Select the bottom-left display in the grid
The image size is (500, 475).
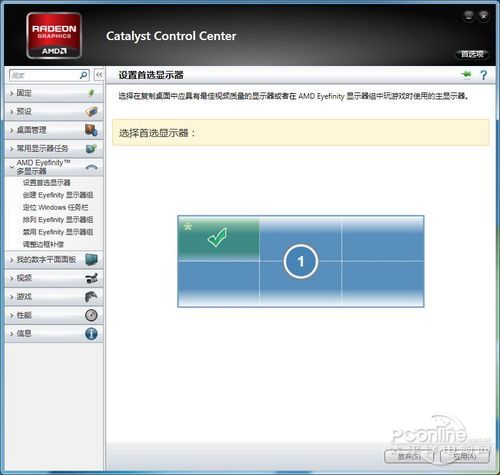point(219,283)
